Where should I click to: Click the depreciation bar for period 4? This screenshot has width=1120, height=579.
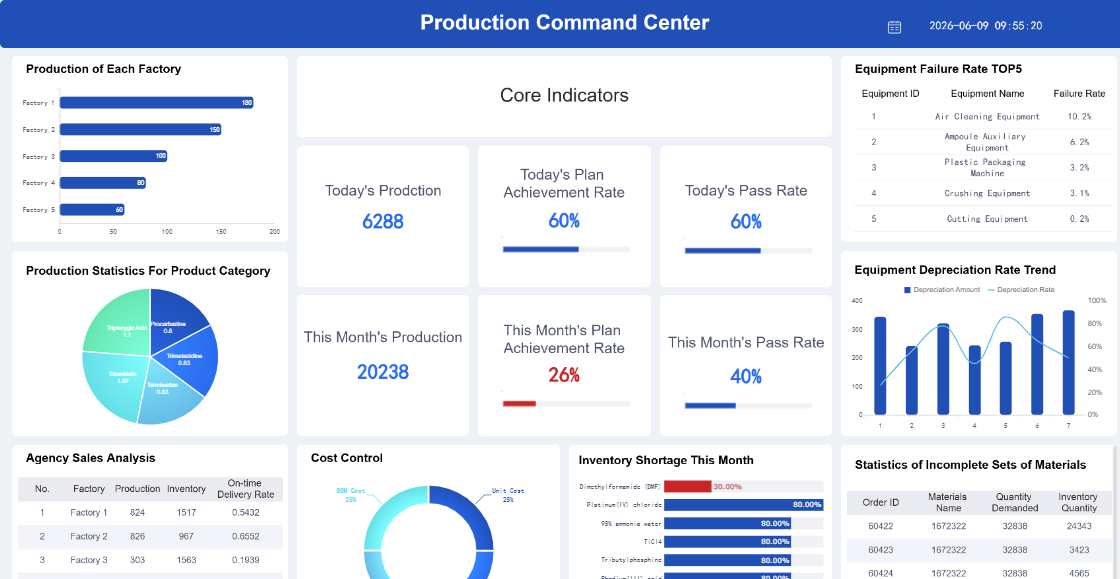[974, 380]
